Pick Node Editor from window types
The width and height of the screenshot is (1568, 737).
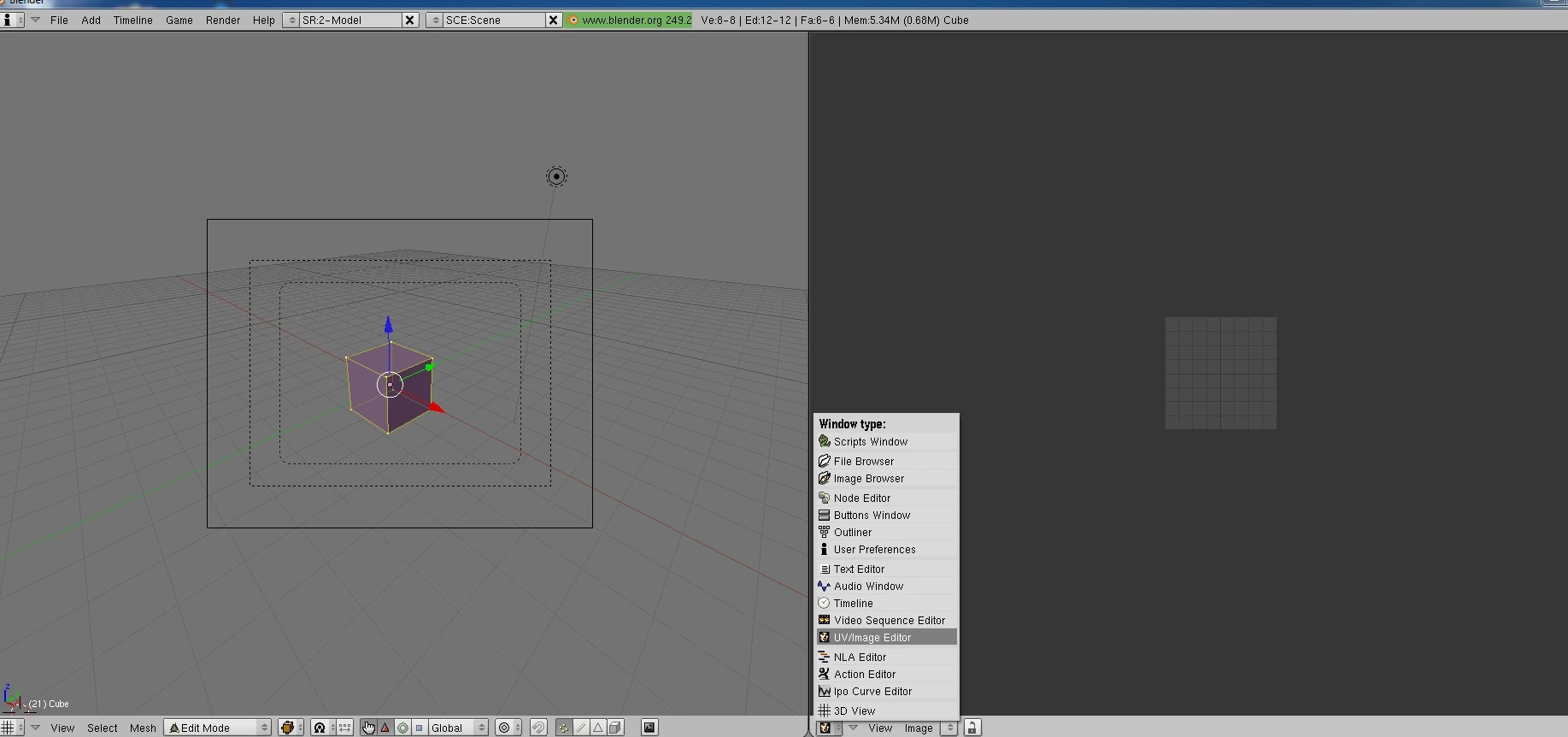coord(887,498)
